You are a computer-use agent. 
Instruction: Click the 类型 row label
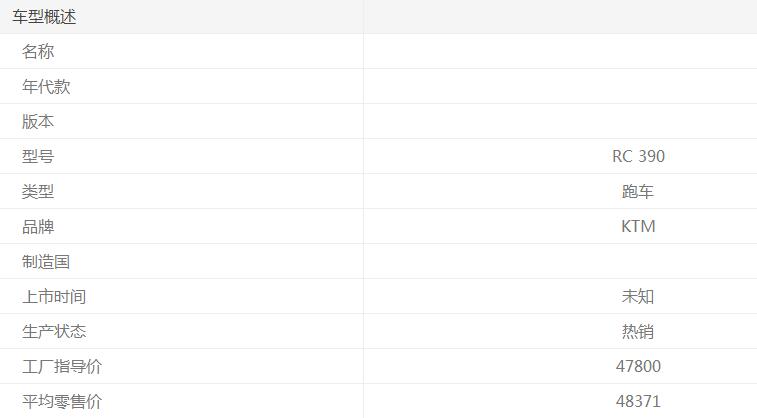pyautogui.click(x=38, y=192)
